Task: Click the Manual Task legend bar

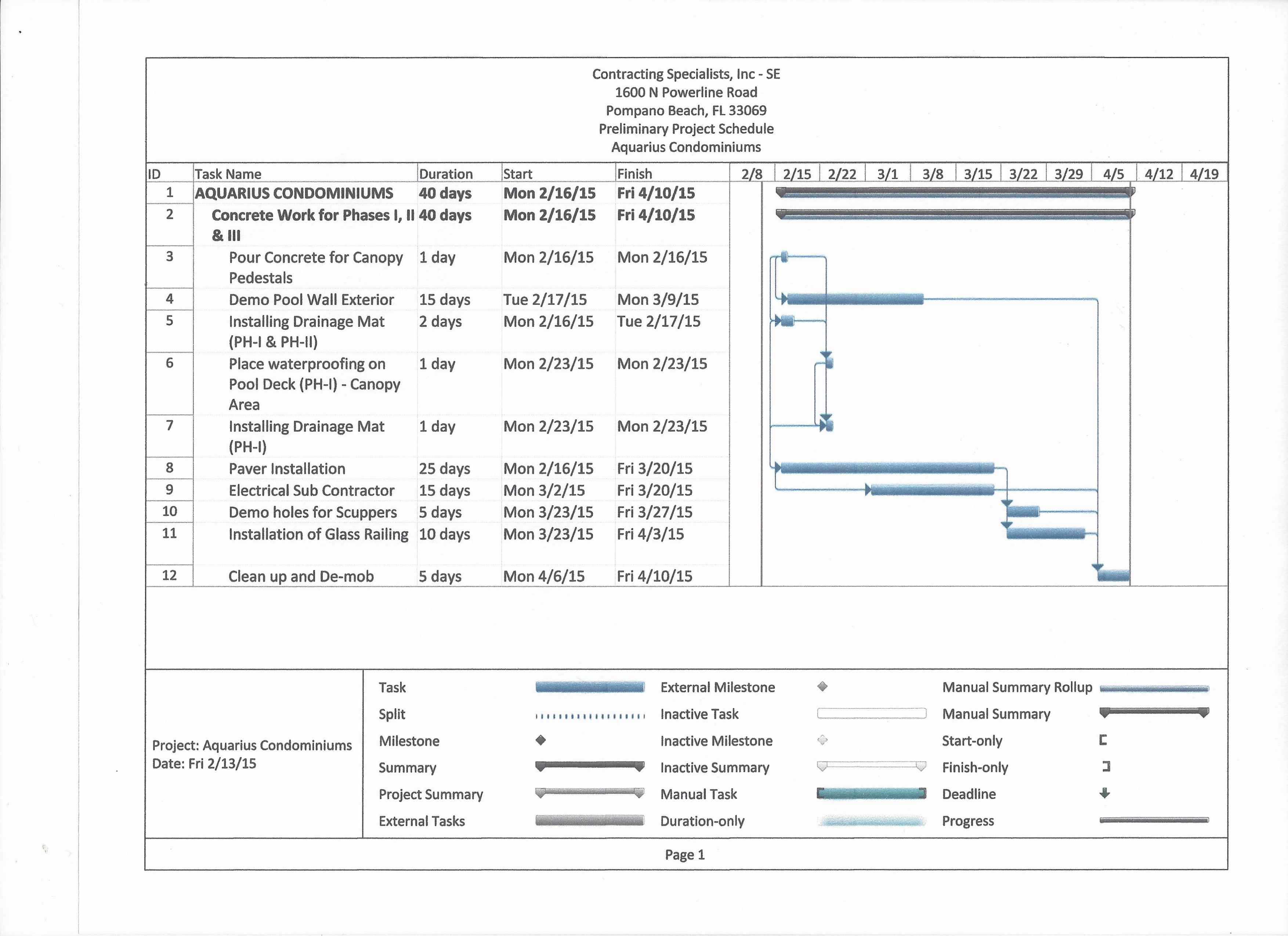Action: [871, 794]
